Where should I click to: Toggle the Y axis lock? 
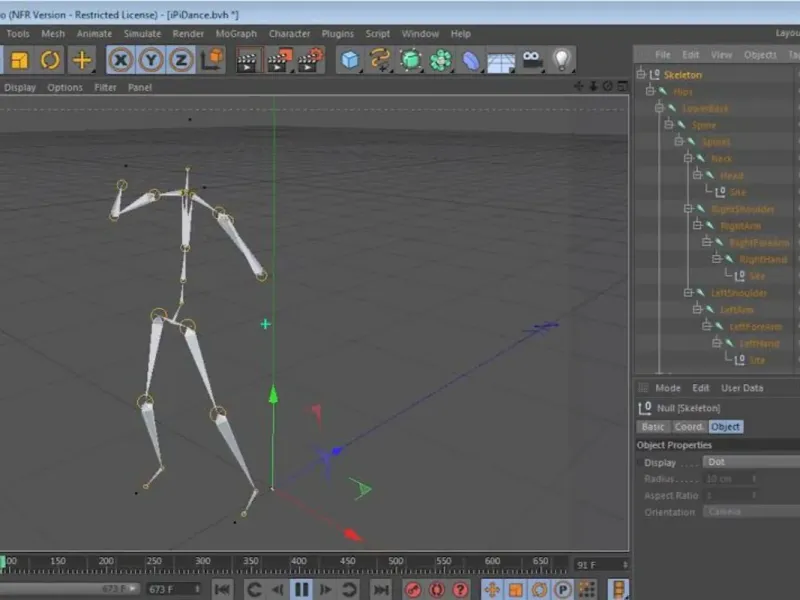[x=151, y=60]
